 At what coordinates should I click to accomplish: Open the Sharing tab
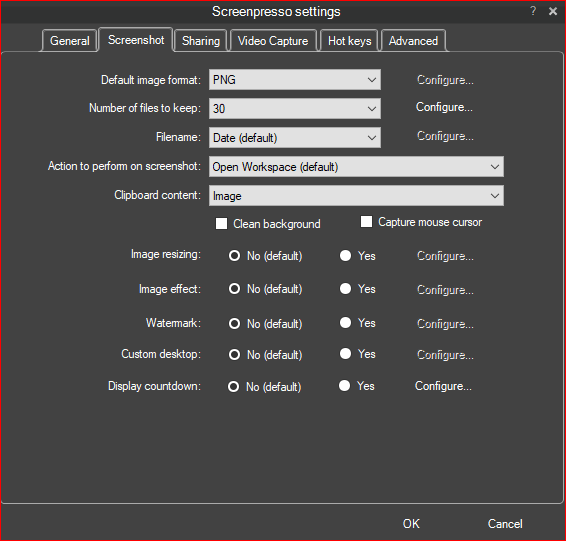click(x=201, y=41)
